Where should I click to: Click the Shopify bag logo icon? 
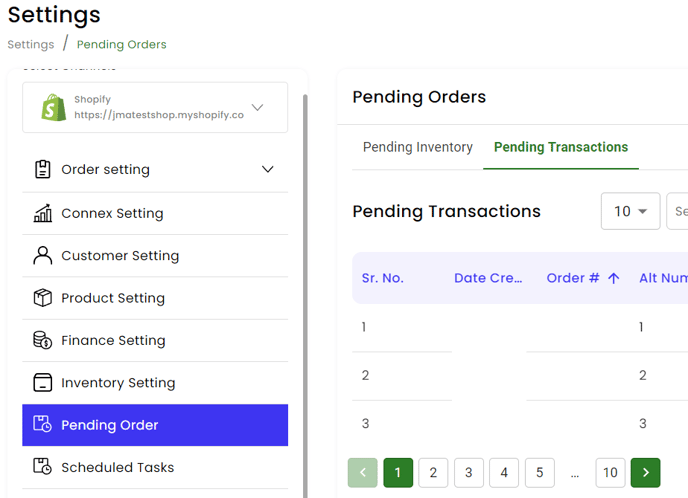coord(54,107)
